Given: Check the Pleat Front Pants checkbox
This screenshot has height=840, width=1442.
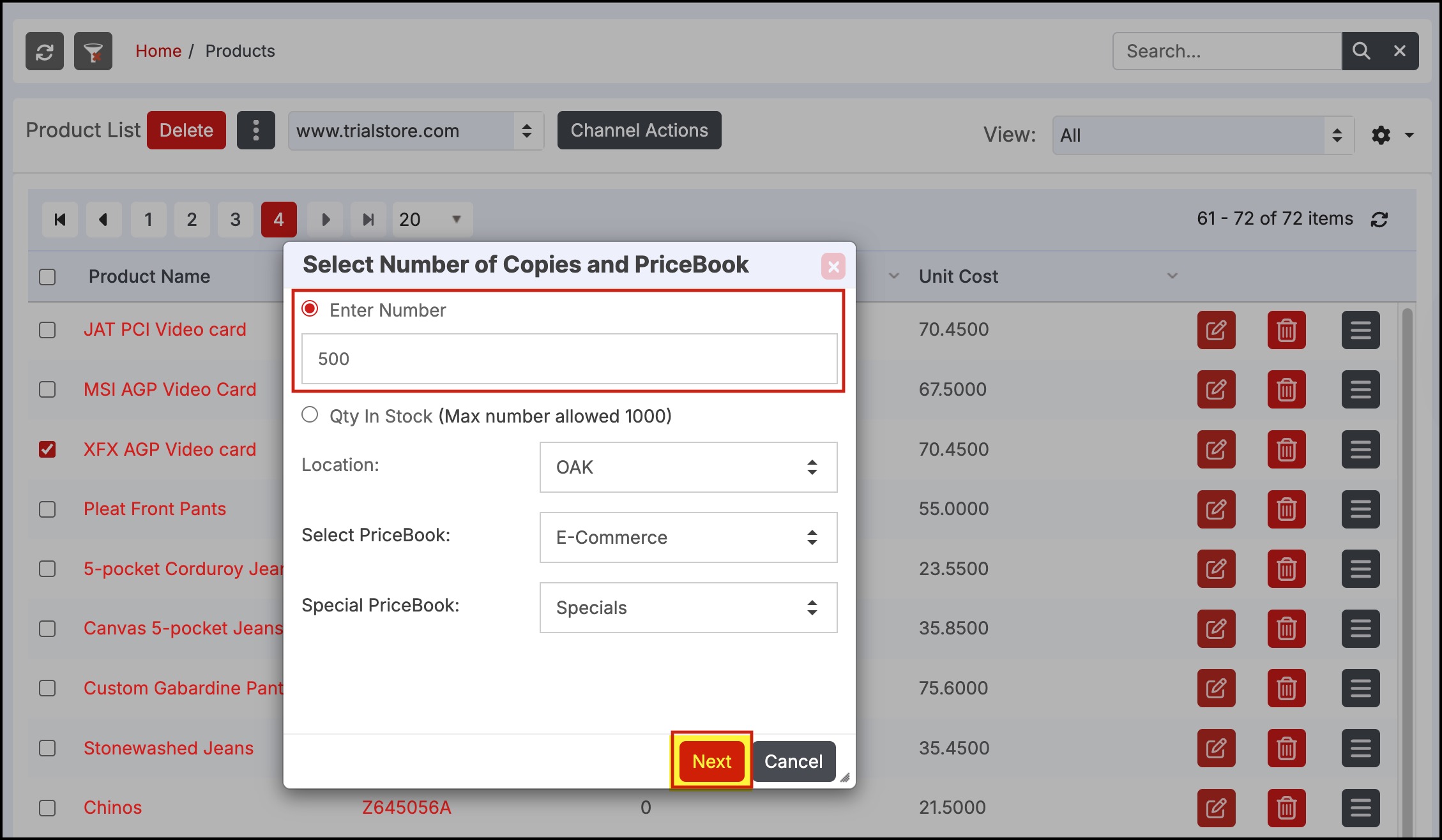Looking at the screenshot, I should click(47, 509).
